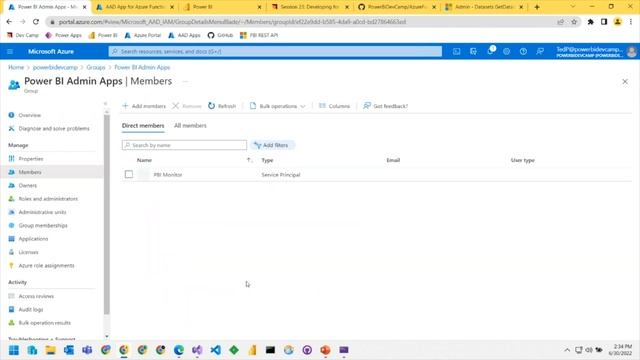The width and height of the screenshot is (640, 360).
Task: Close the Members blade with X
Action: 625,82
